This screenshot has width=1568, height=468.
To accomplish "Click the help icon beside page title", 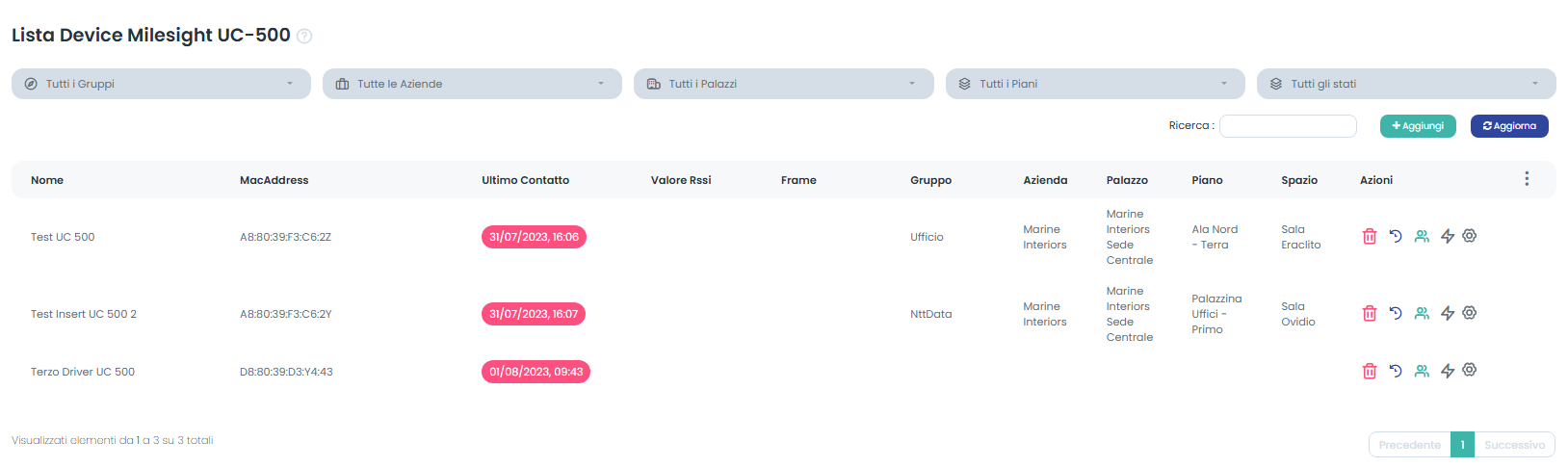I will click(304, 37).
